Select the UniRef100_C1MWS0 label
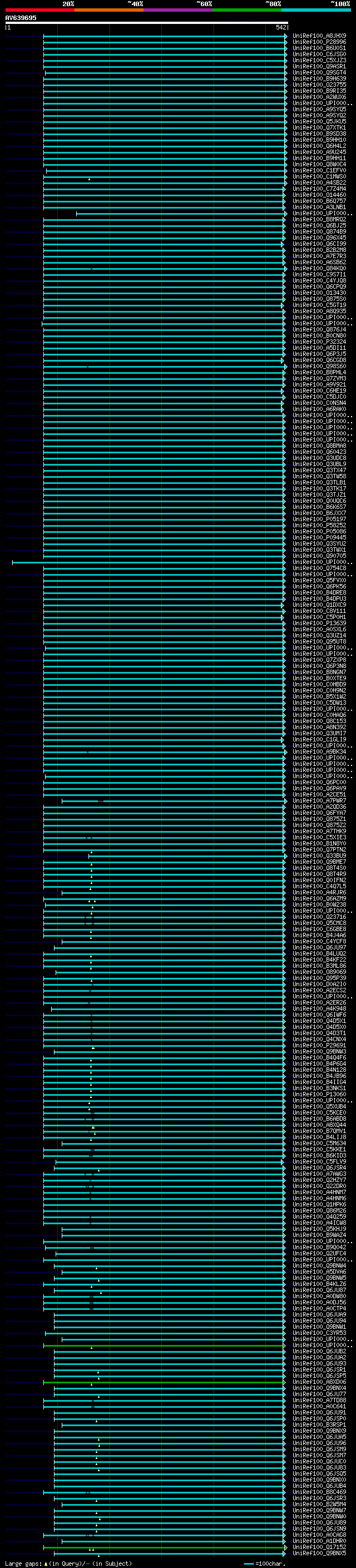Image resolution: width=356 pixels, height=1568 pixels. click(x=319, y=176)
